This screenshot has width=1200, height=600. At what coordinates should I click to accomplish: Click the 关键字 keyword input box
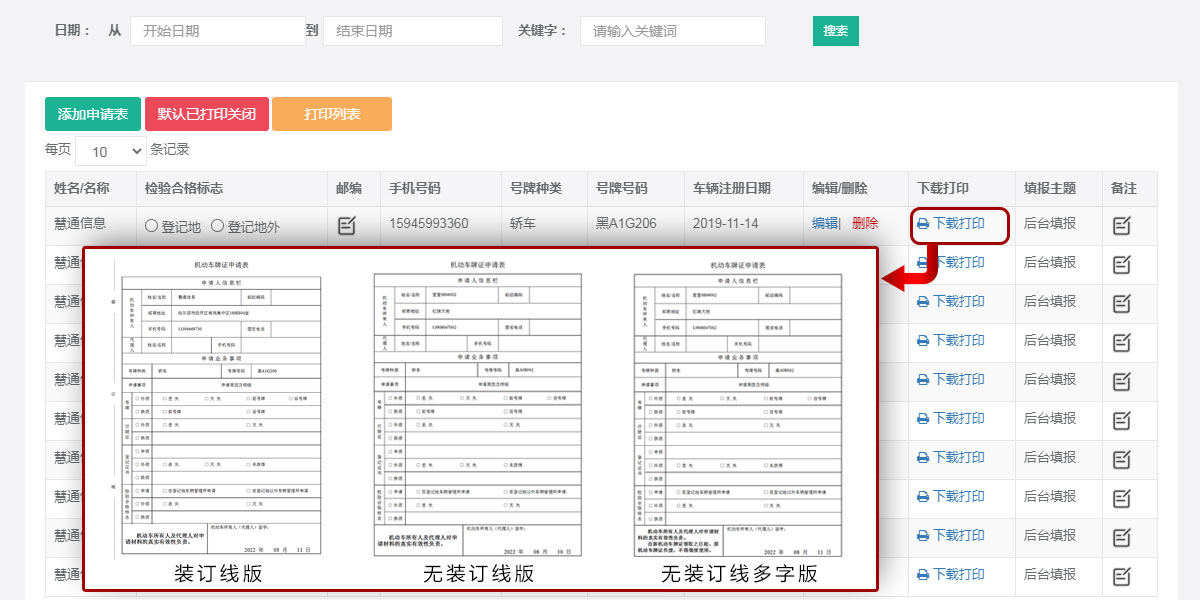(672, 31)
